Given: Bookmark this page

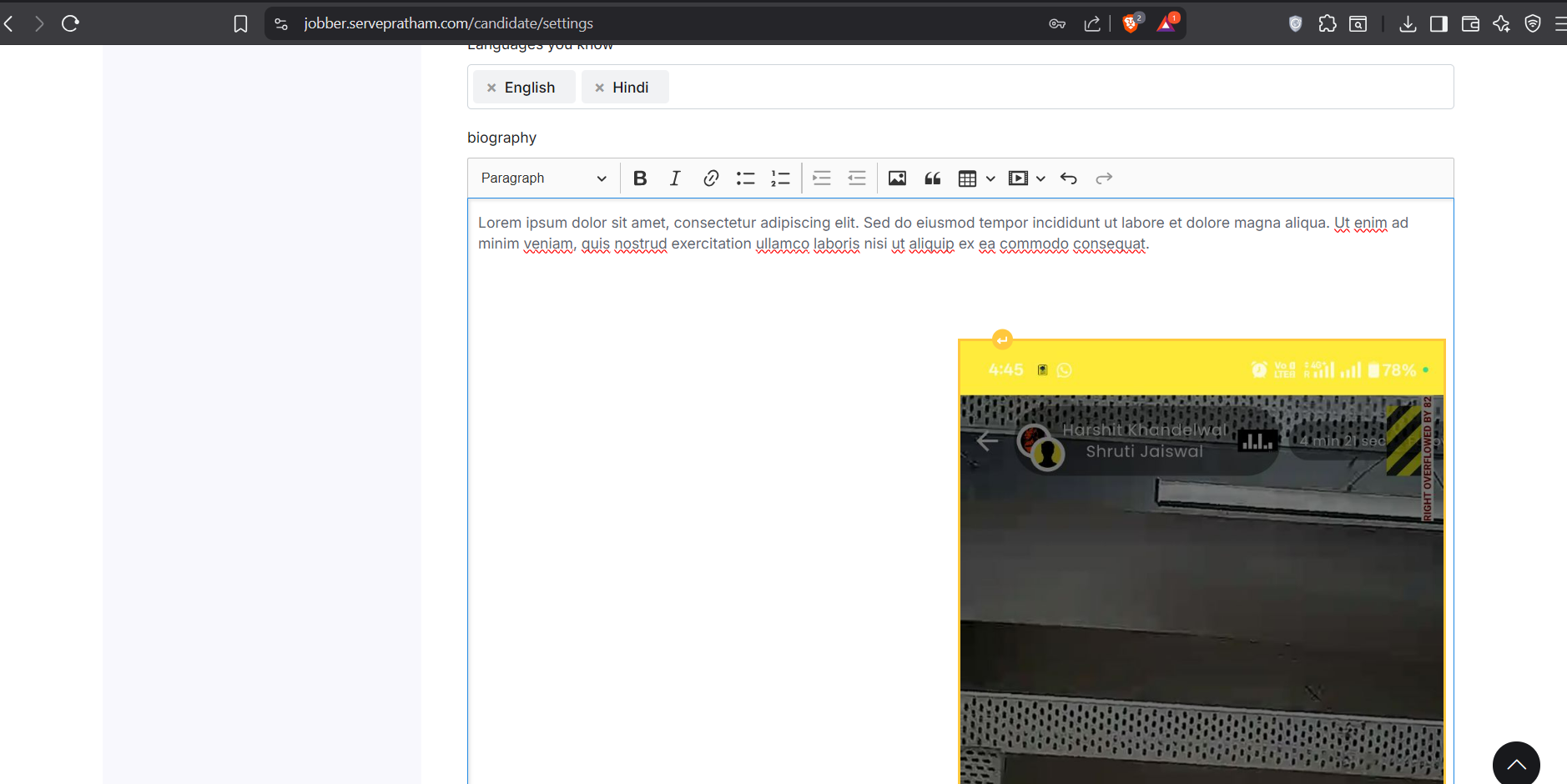Looking at the screenshot, I should click(x=240, y=23).
